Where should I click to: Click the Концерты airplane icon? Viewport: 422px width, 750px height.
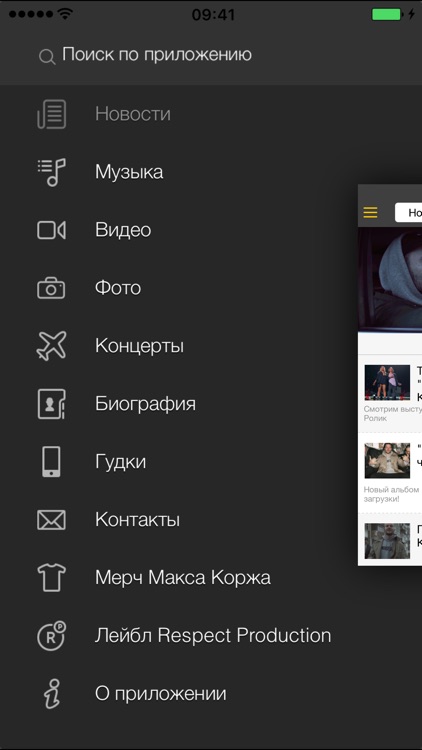click(x=51, y=345)
